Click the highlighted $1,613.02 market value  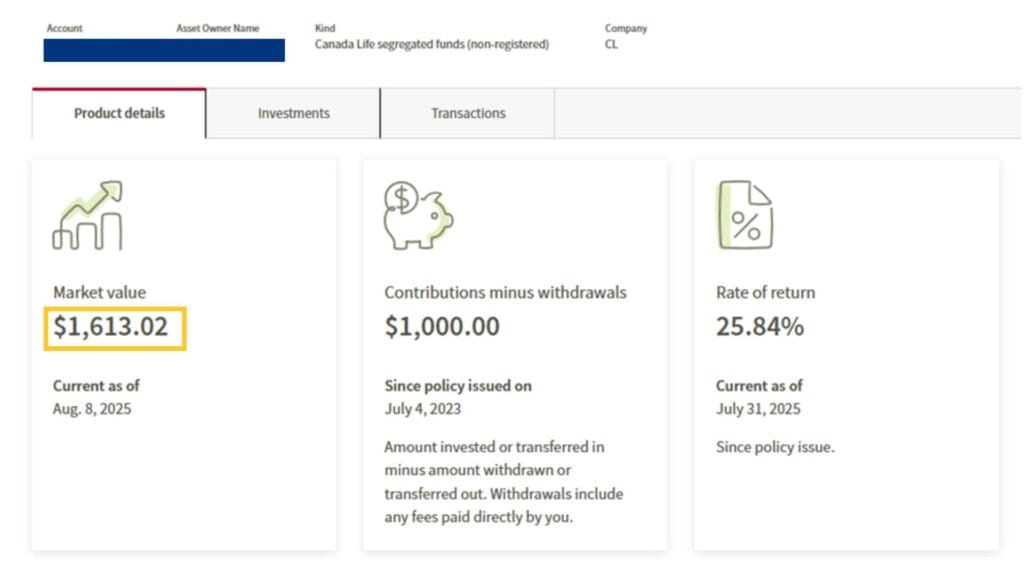114,327
